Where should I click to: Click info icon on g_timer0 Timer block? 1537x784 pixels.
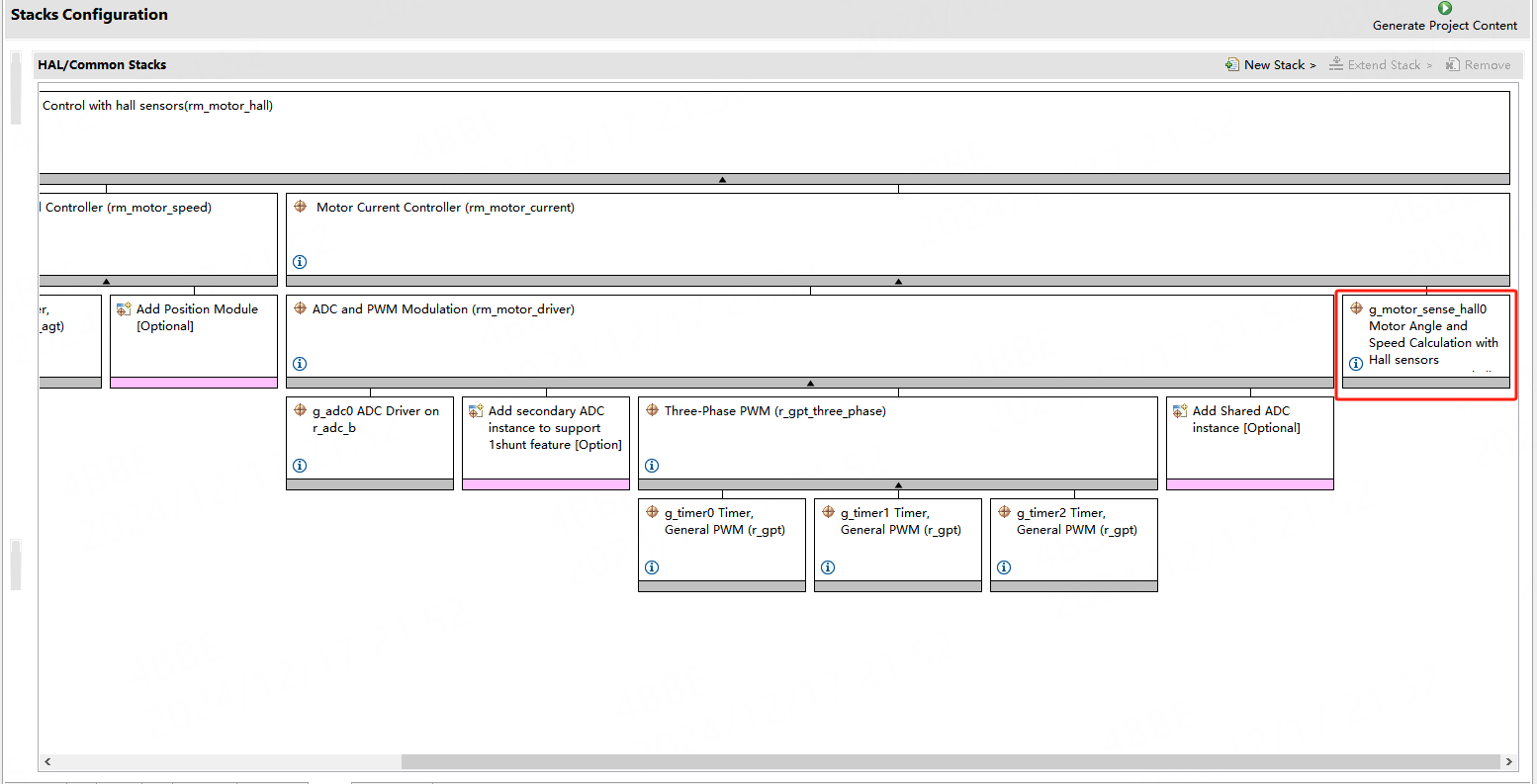(x=652, y=567)
